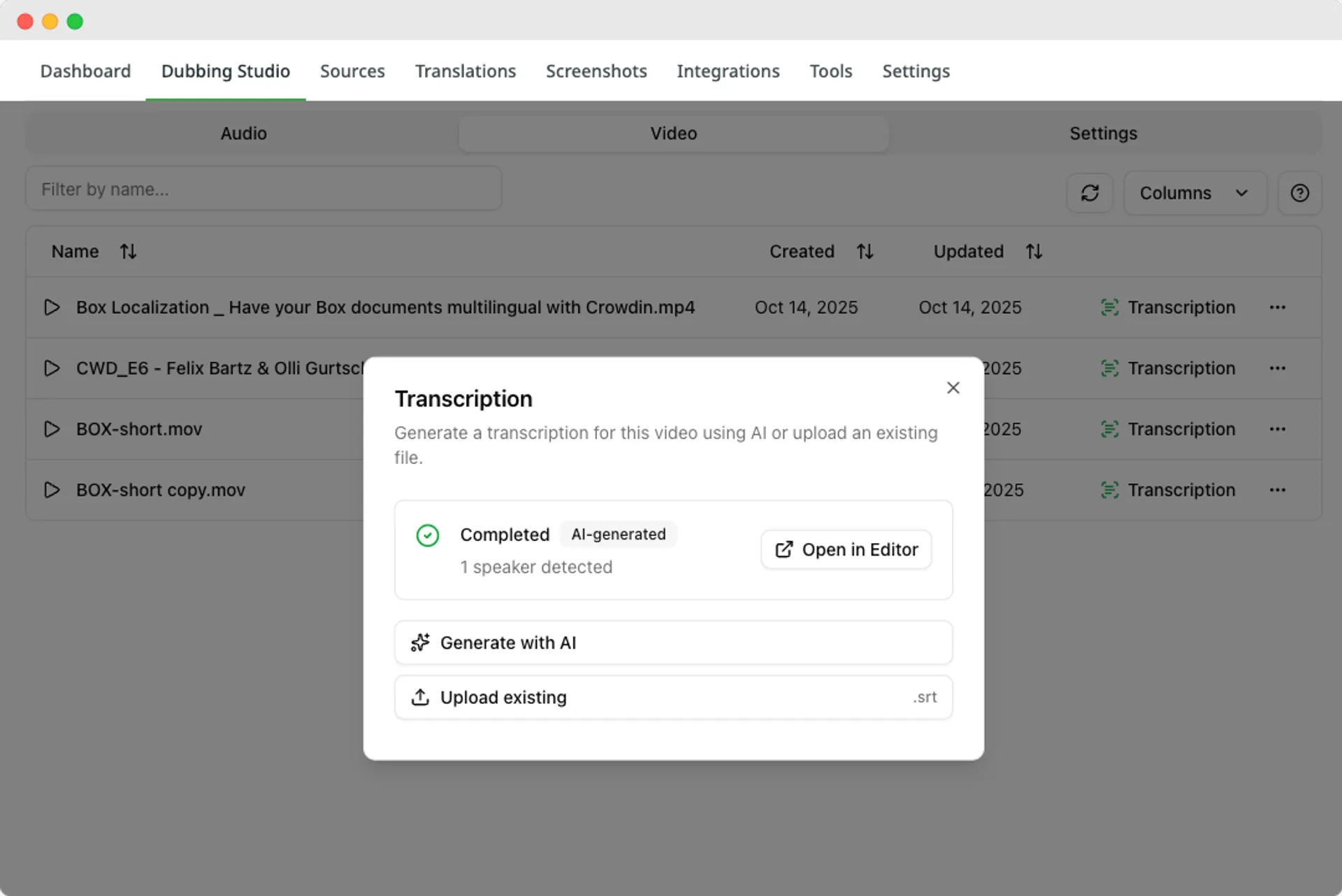Open more options for Box Localization row
Viewport: 1342px width, 896px height.
click(1277, 308)
